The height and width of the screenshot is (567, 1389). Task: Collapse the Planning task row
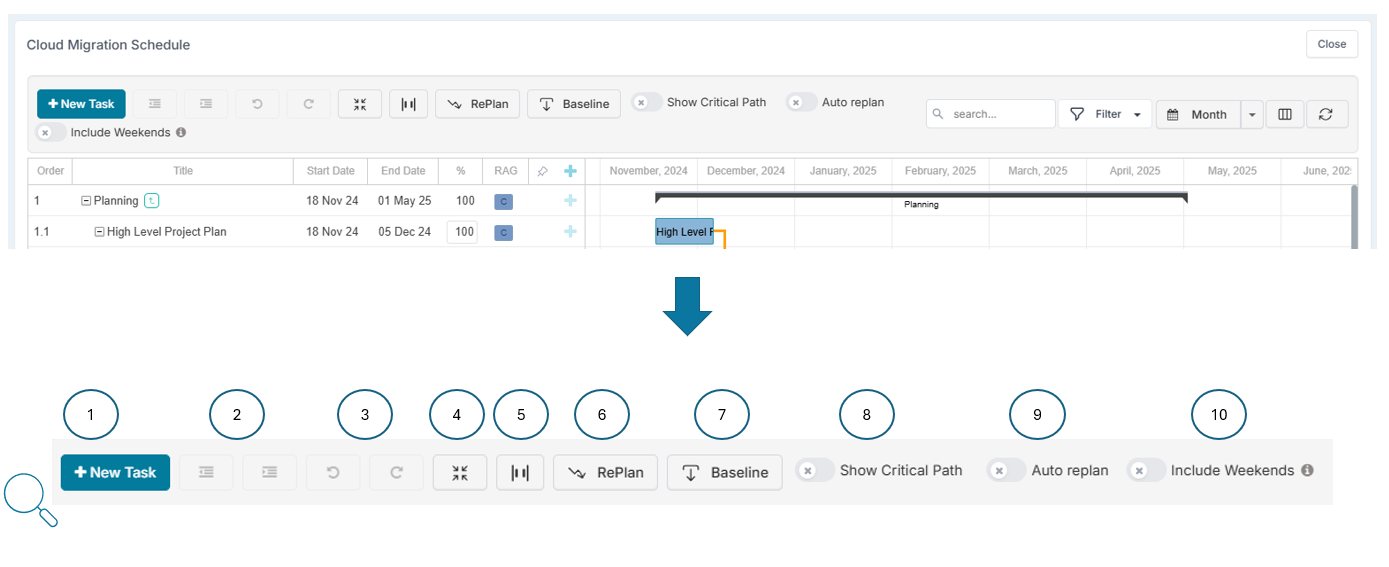click(86, 201)
